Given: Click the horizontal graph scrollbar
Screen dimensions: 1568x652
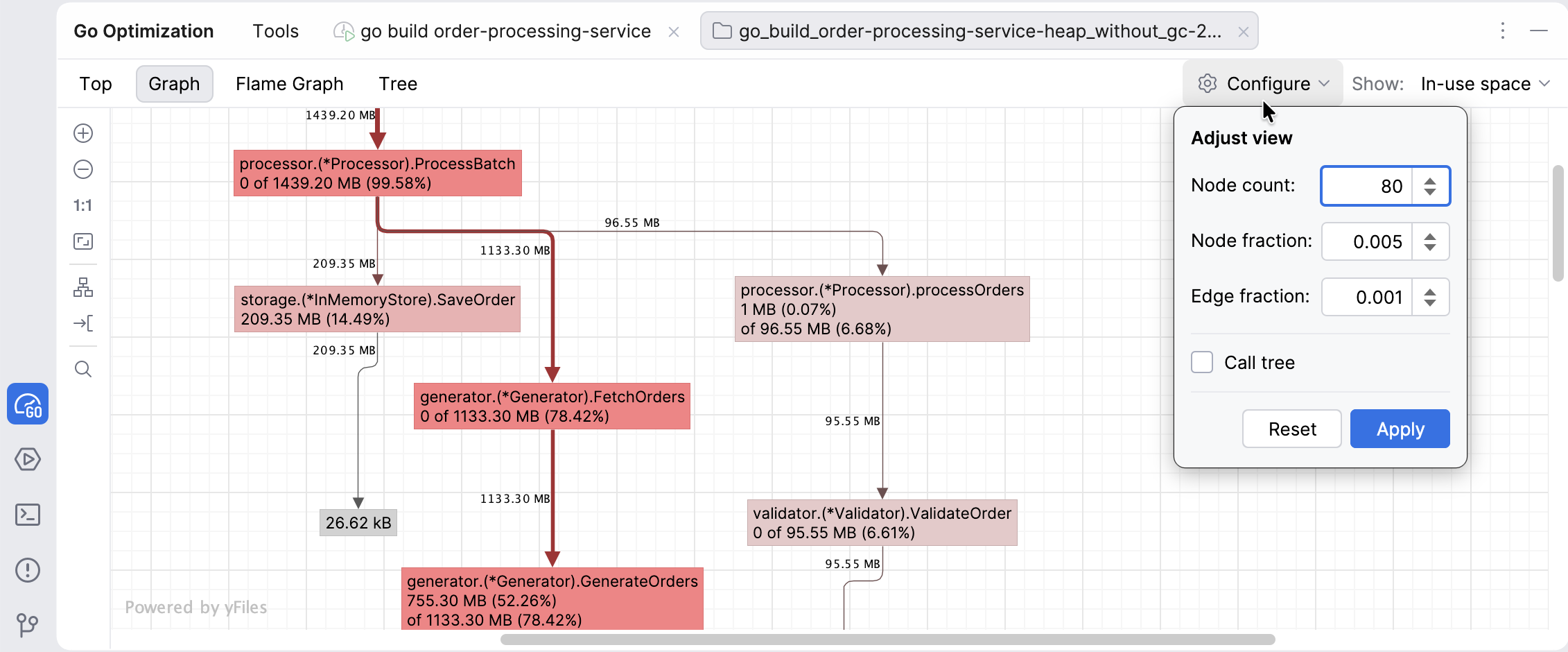Looking at the screenshot, I should coord(887,640).
